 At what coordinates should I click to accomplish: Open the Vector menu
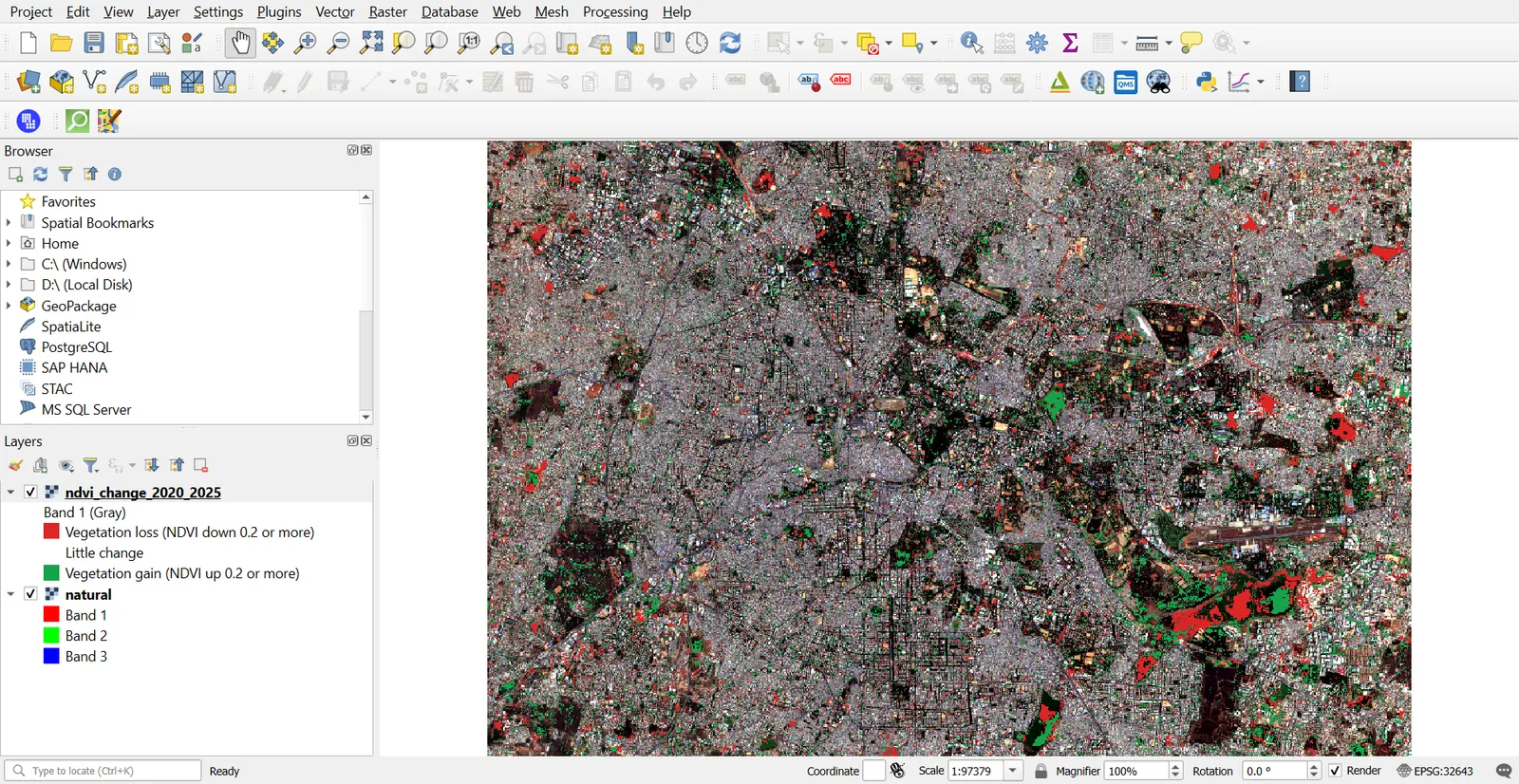click(x=335, y=12)
